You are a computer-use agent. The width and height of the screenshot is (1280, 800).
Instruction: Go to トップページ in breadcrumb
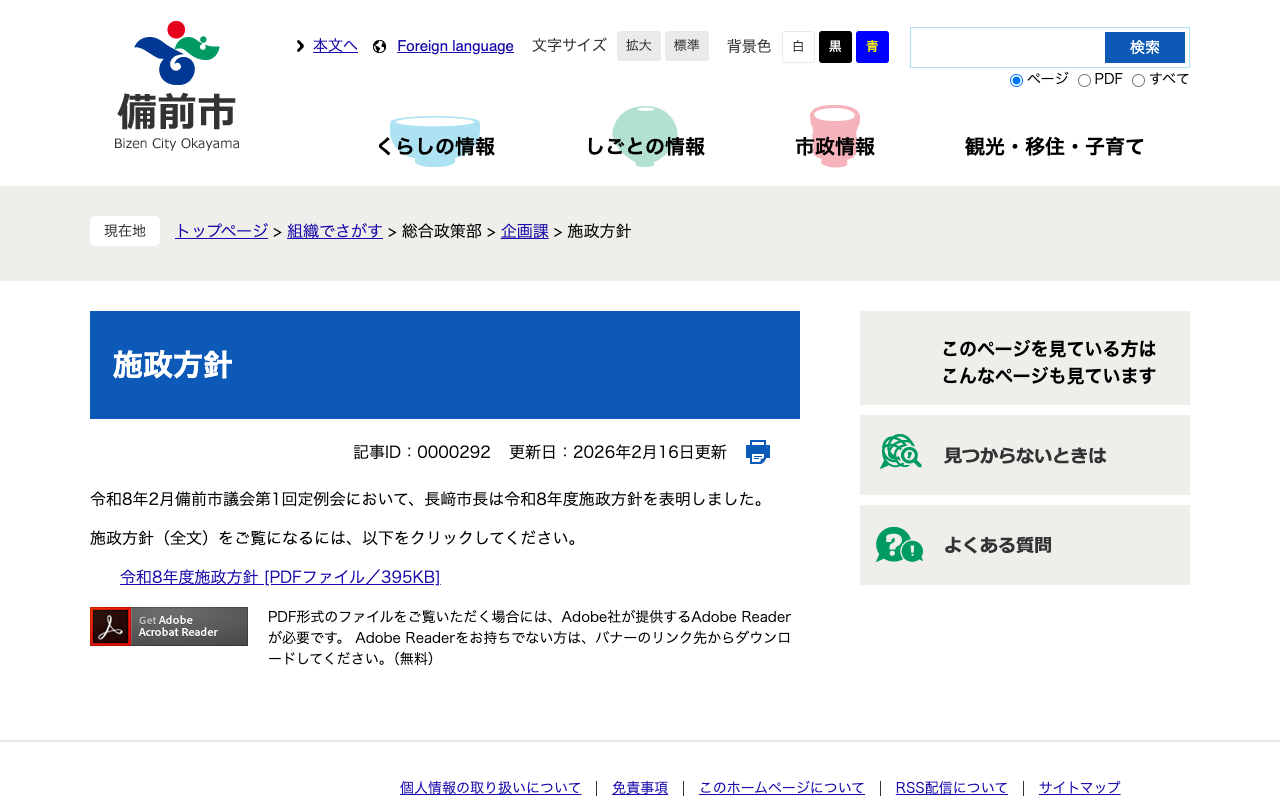[221, 231]
